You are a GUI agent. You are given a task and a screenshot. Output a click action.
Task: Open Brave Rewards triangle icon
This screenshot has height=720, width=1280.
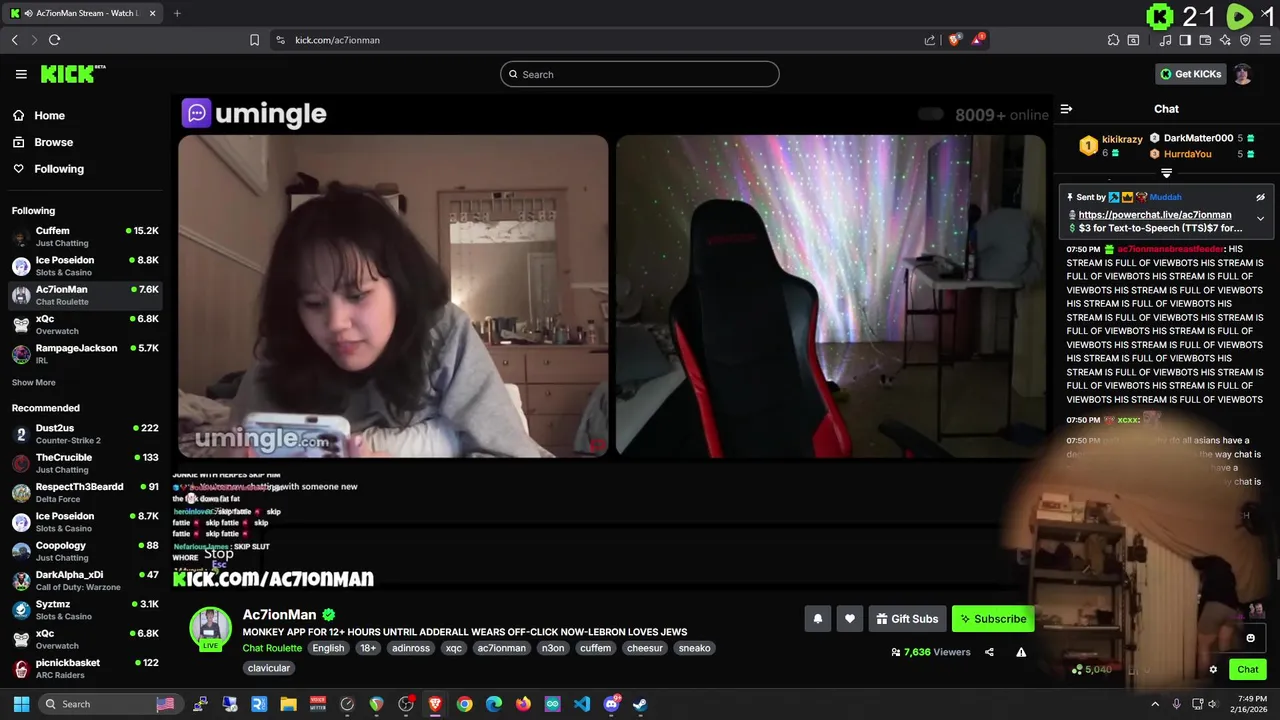(x=978, y=40)
